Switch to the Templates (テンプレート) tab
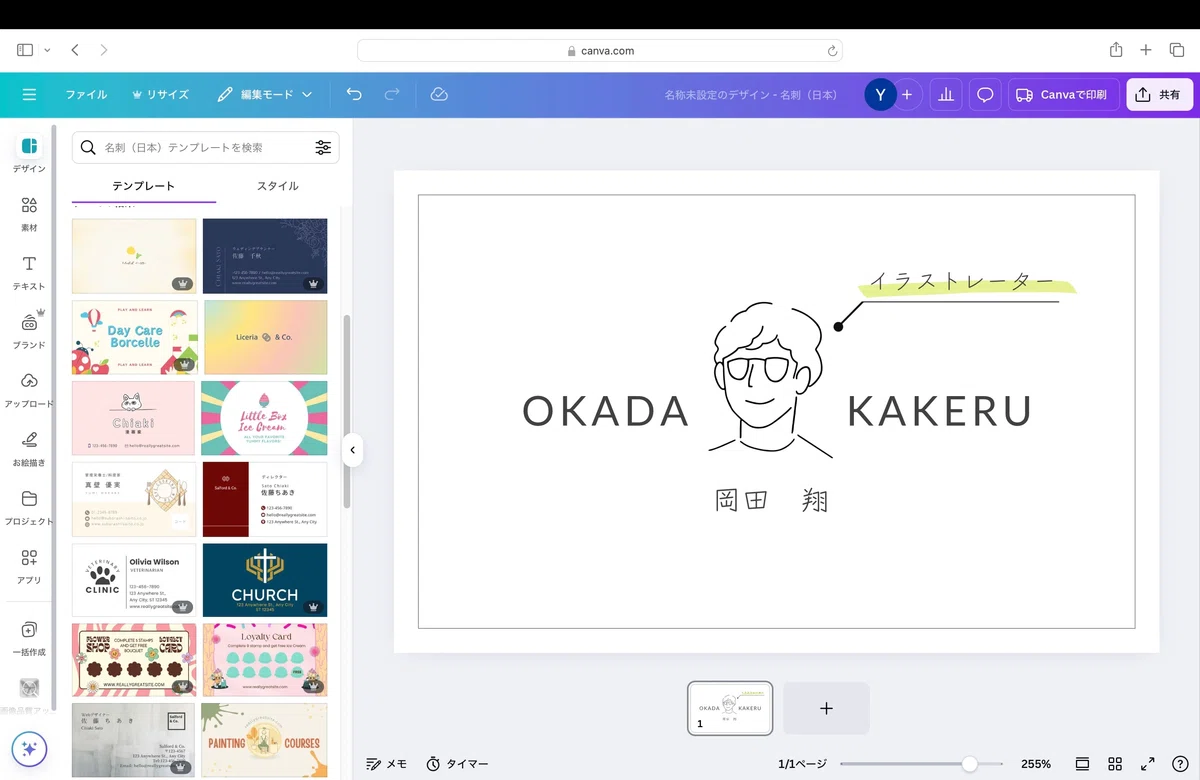 tap(143, 186)
